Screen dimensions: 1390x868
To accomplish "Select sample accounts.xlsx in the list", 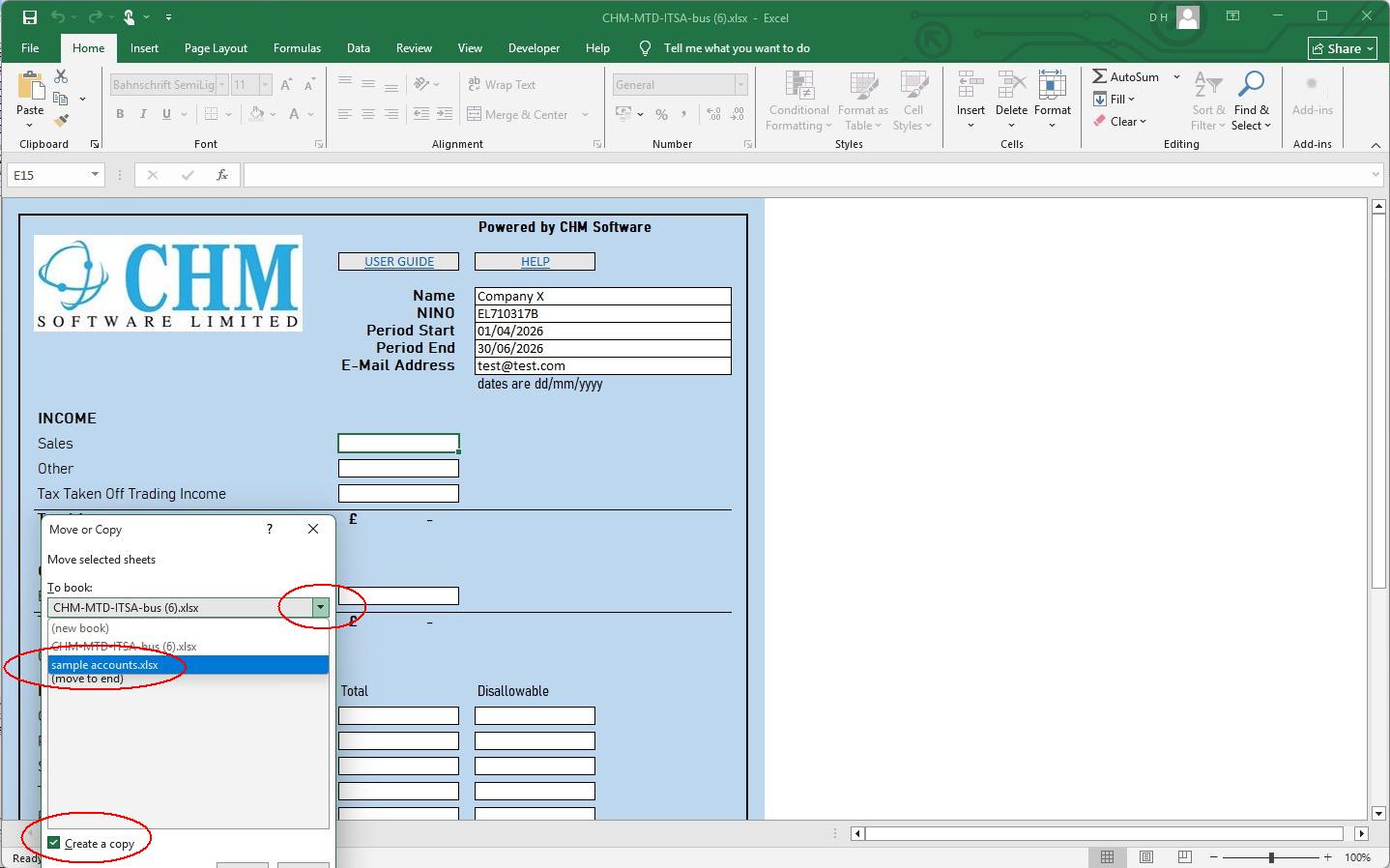I will pyautogui.click(x=188, y=665).
